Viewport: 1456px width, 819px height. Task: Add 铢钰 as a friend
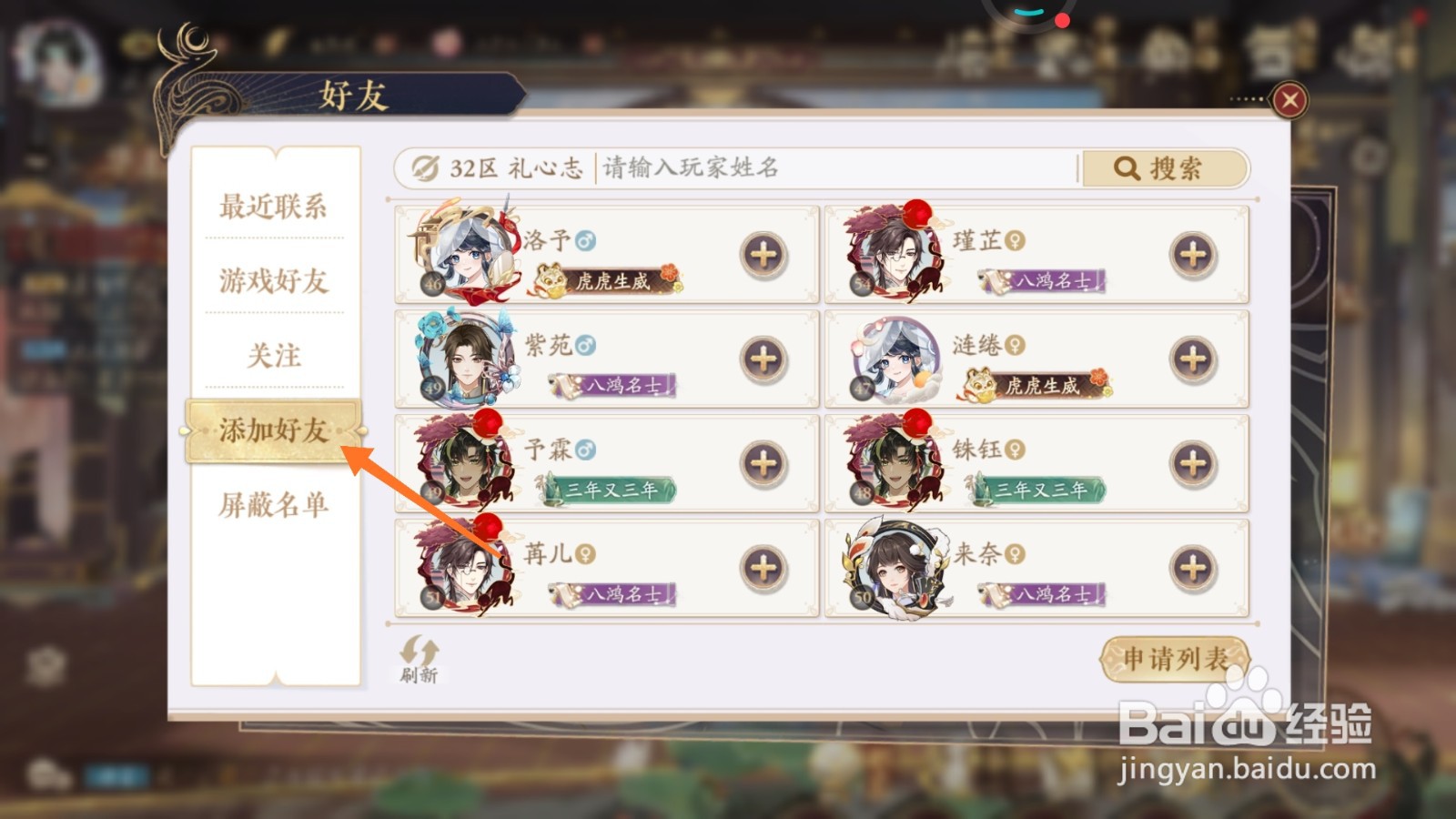tap(1193, 464)
